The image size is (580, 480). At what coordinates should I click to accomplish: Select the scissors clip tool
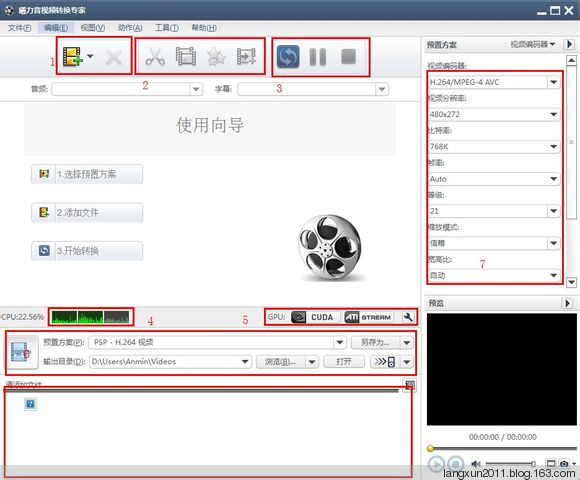tap(155, 57)
